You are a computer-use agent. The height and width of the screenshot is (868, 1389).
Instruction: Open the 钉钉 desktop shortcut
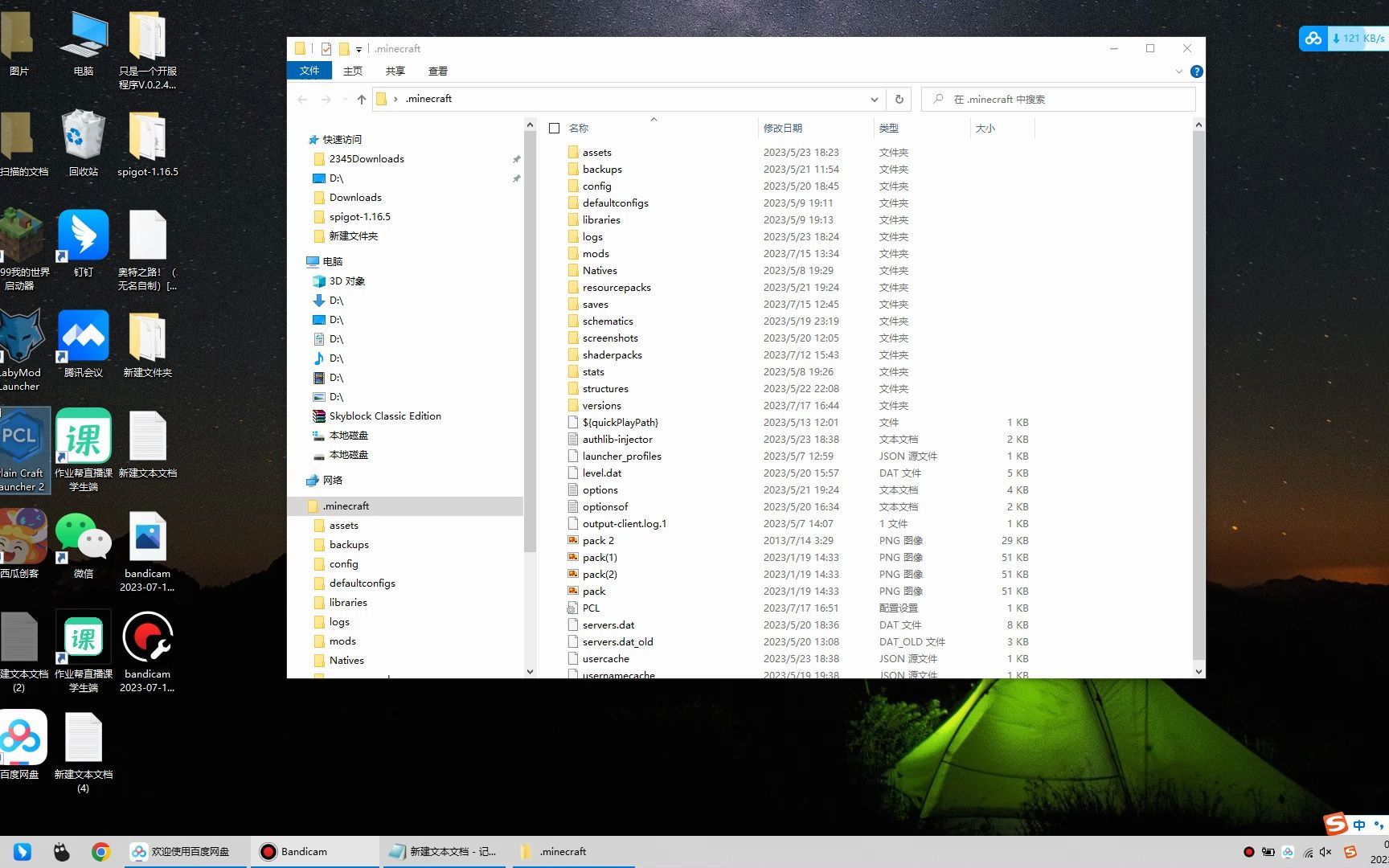coord(83,244)
